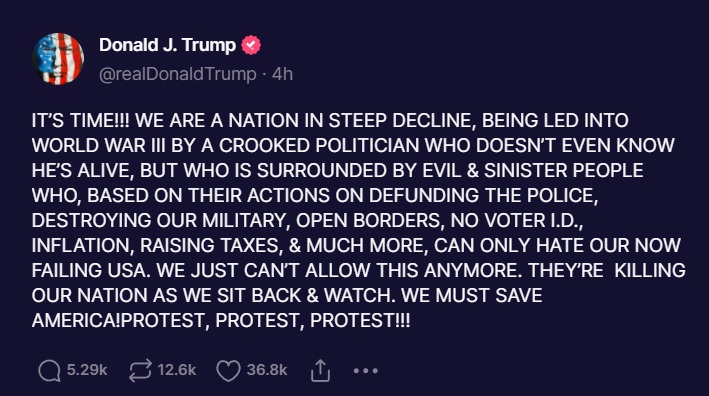View the 5.29k replies count

point(87,370)
